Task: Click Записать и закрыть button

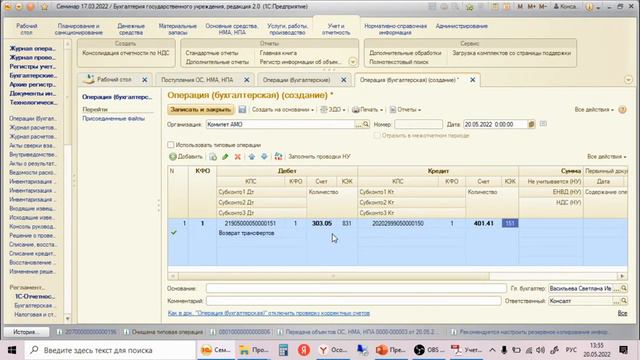Action: point(201,109)
